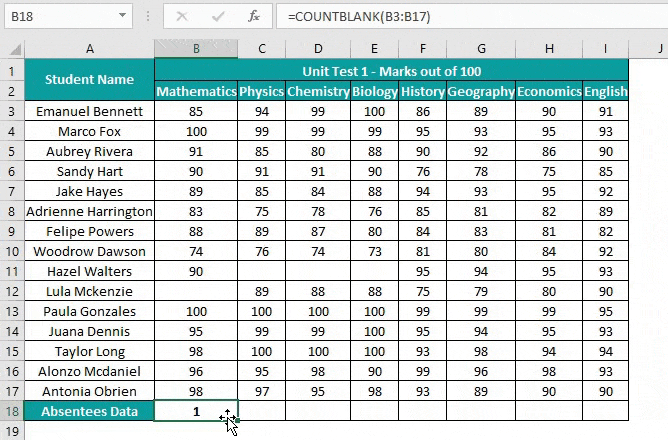This screenshot has width=668, height=440.
Task: Click the Select All corner triangle
Action: point(15,50)
